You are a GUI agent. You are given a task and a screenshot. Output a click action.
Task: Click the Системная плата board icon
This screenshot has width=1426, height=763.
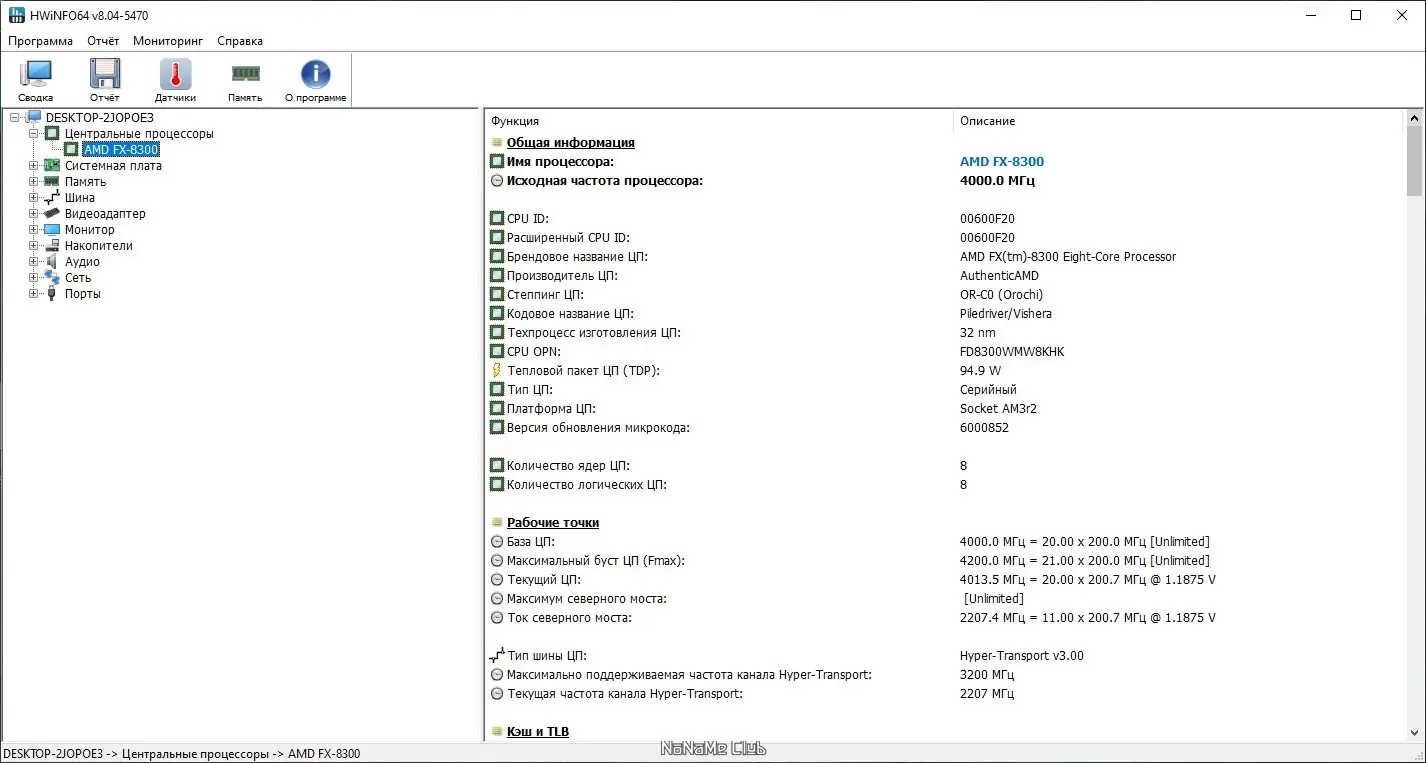(52, 166)
